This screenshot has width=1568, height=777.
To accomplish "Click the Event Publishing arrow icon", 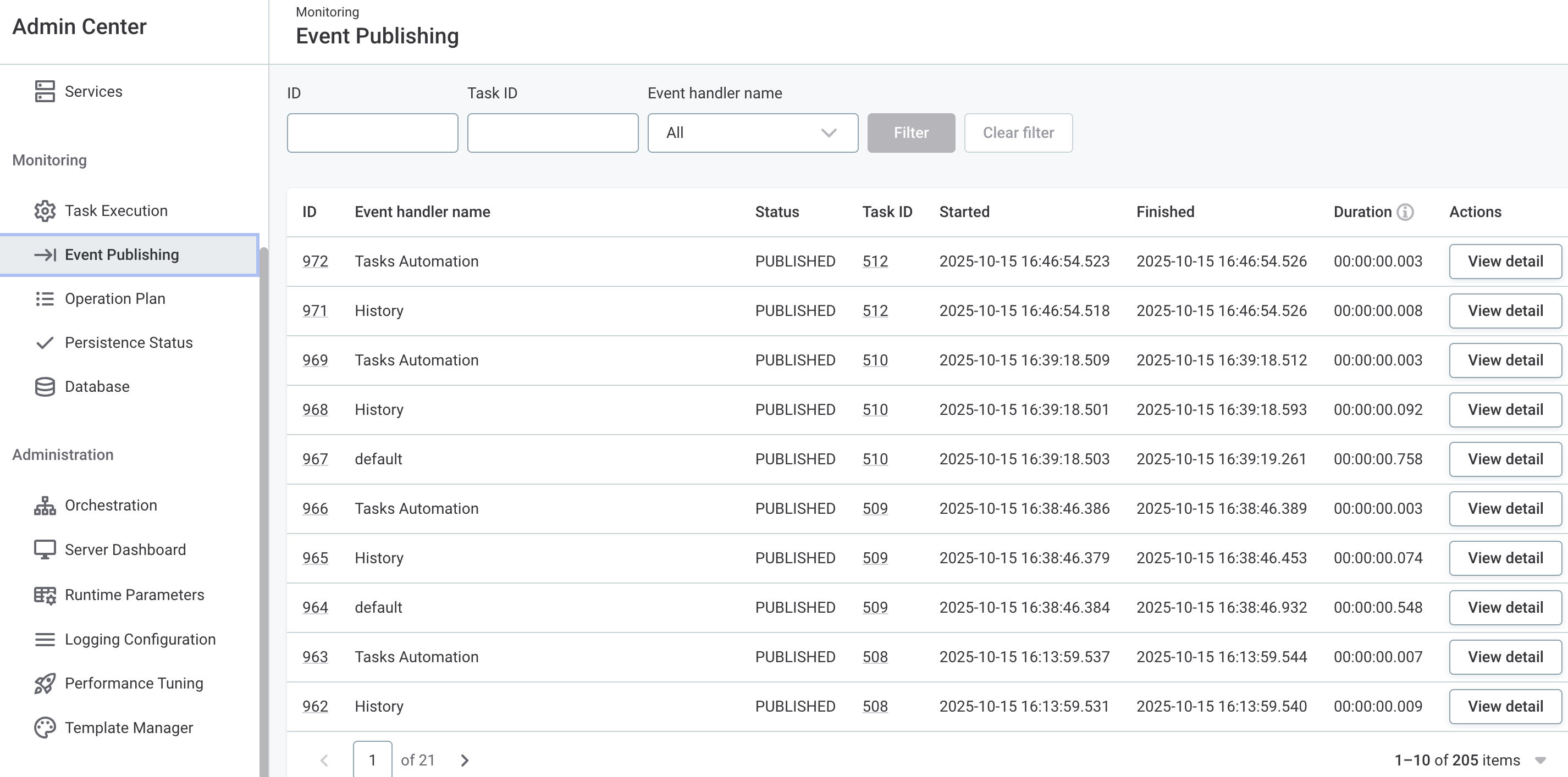I will [x=45, y=254].
